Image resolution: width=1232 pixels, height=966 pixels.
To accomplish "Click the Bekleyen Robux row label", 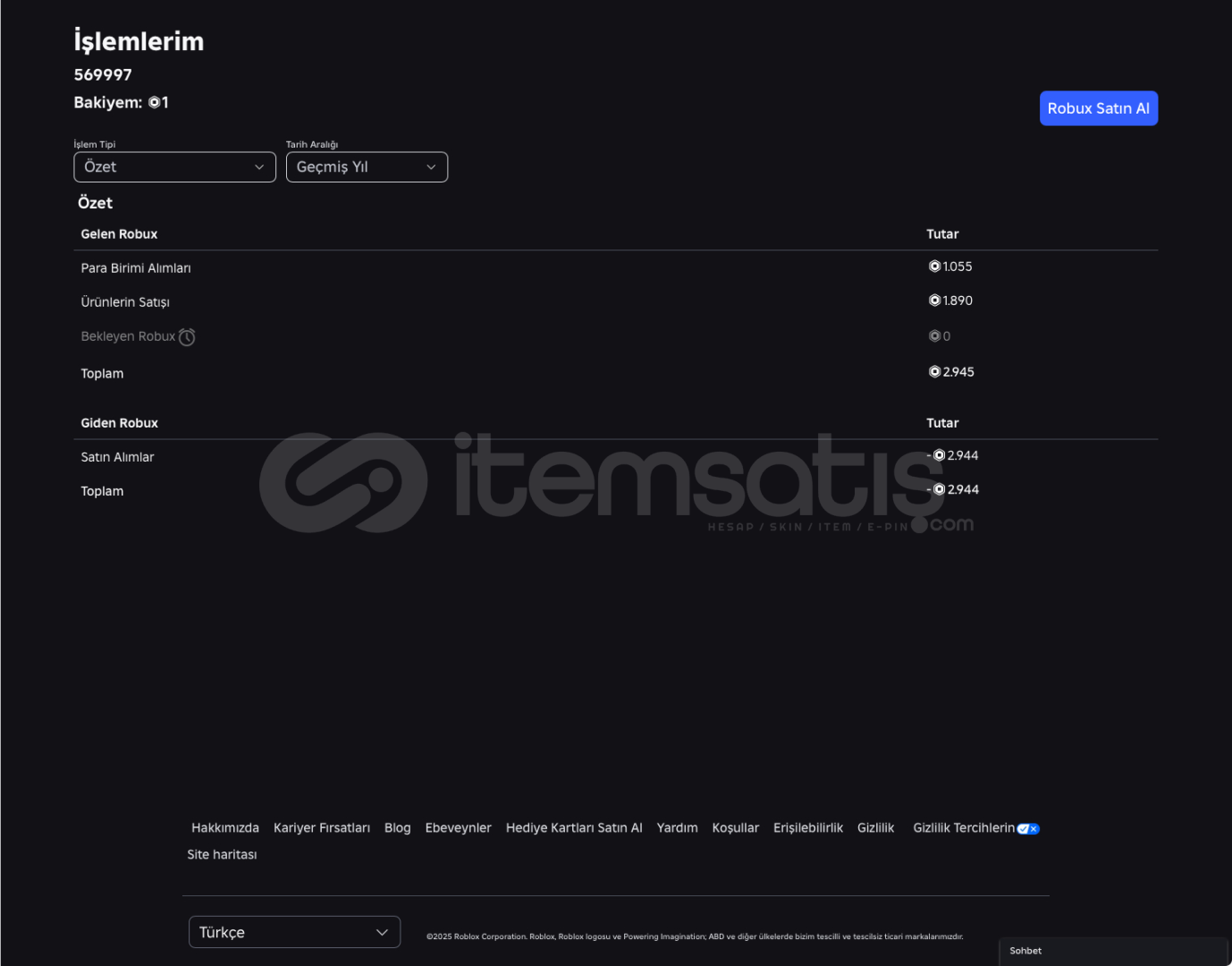I will tap(128, 336).
